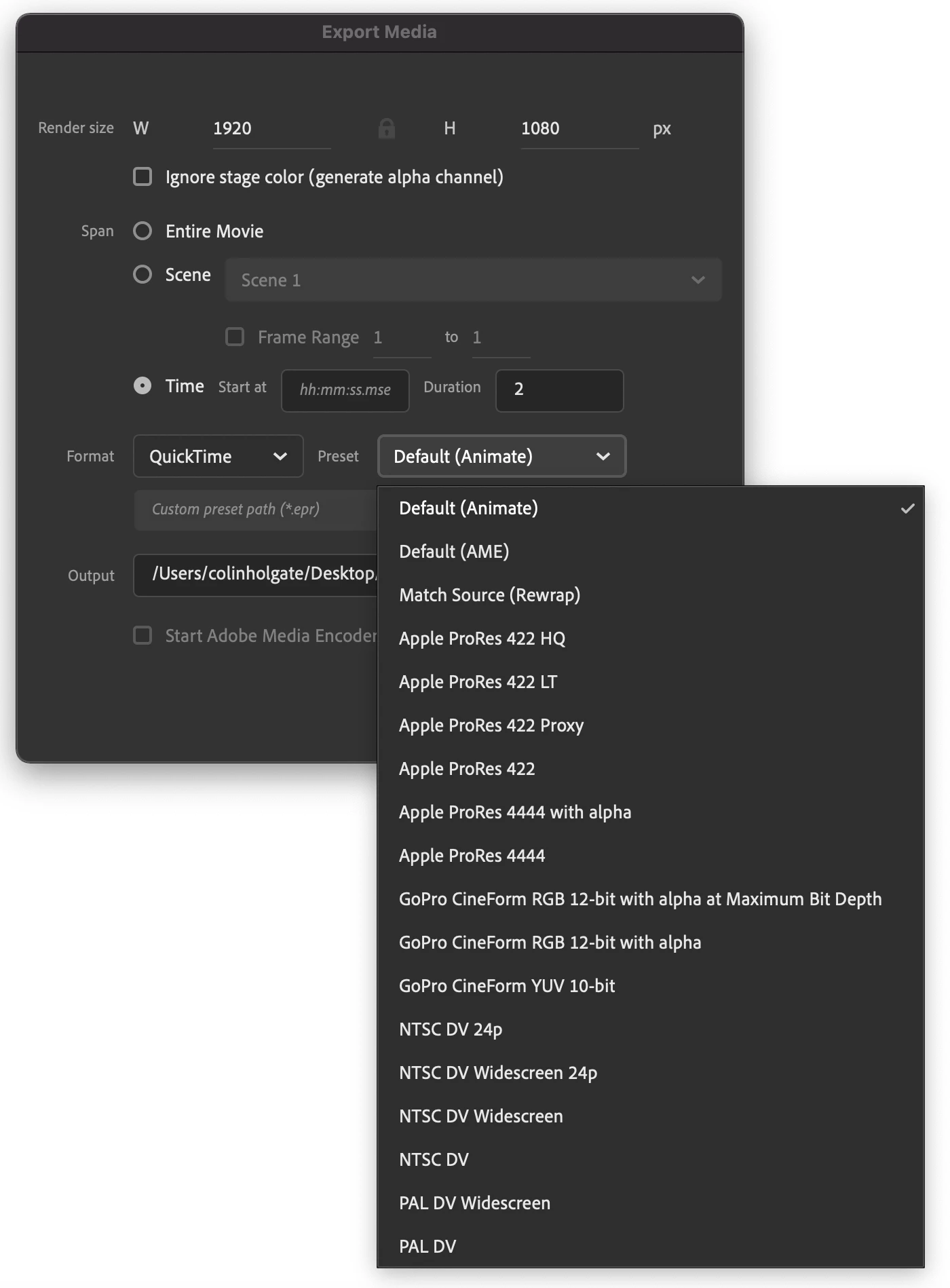Choose GoPro CineForm YUV 10-bit preset

651,986
